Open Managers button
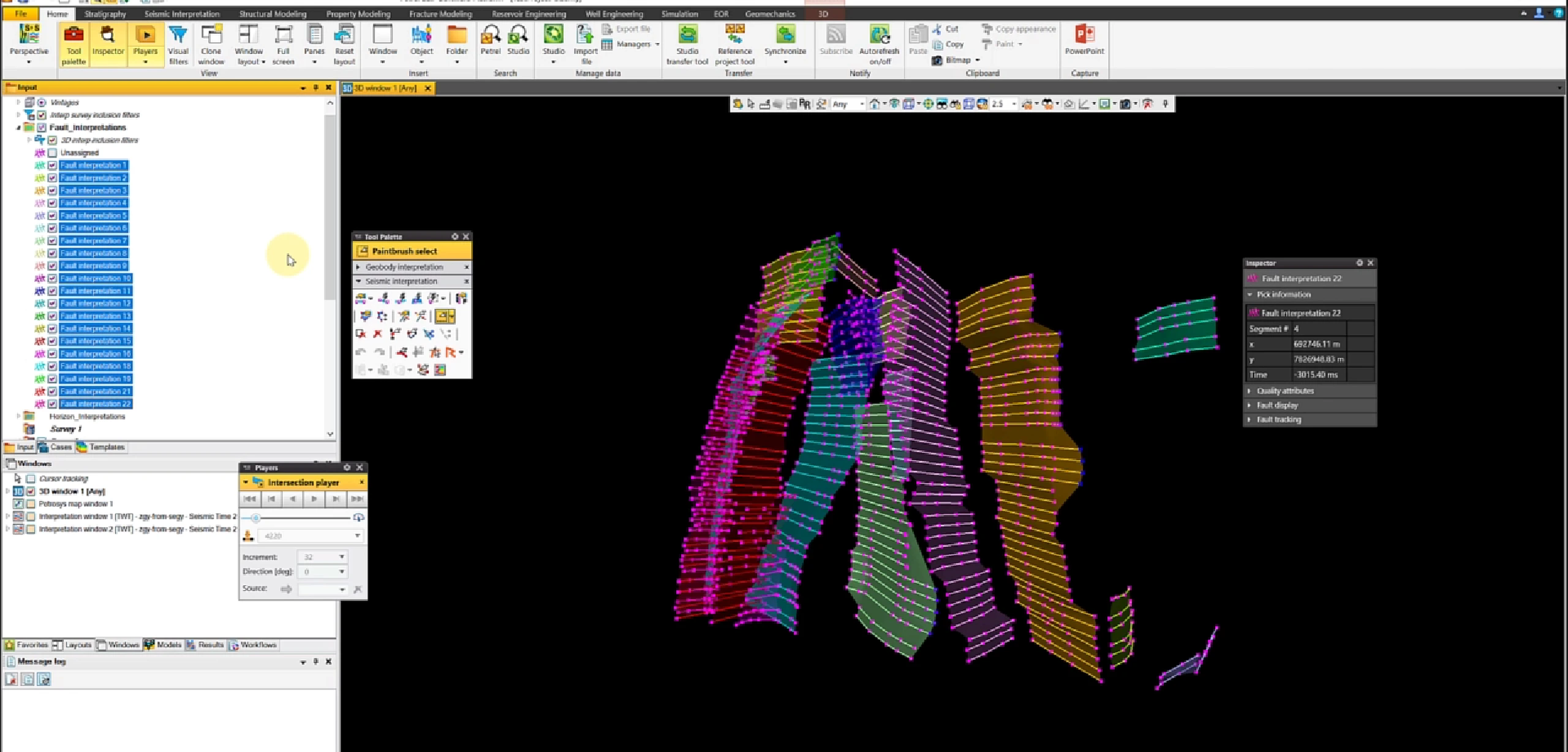This screenshot has height=752, width=1568. coord(631,44)
